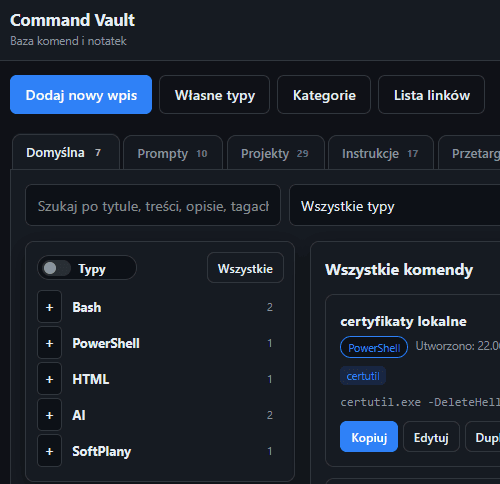Select SoftPlany in the type list
The image size is (500, 484).
tap(102, 451)
